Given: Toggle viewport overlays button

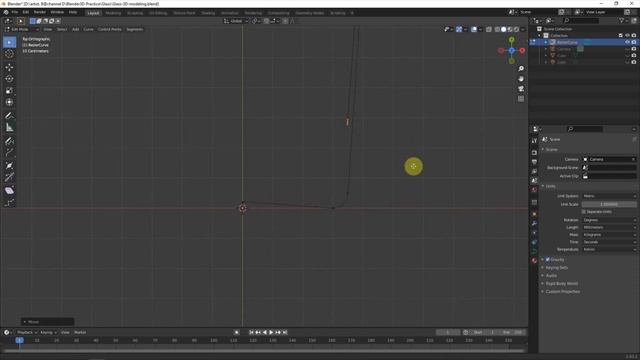Looking at the screenshot, I should [474, 29].
